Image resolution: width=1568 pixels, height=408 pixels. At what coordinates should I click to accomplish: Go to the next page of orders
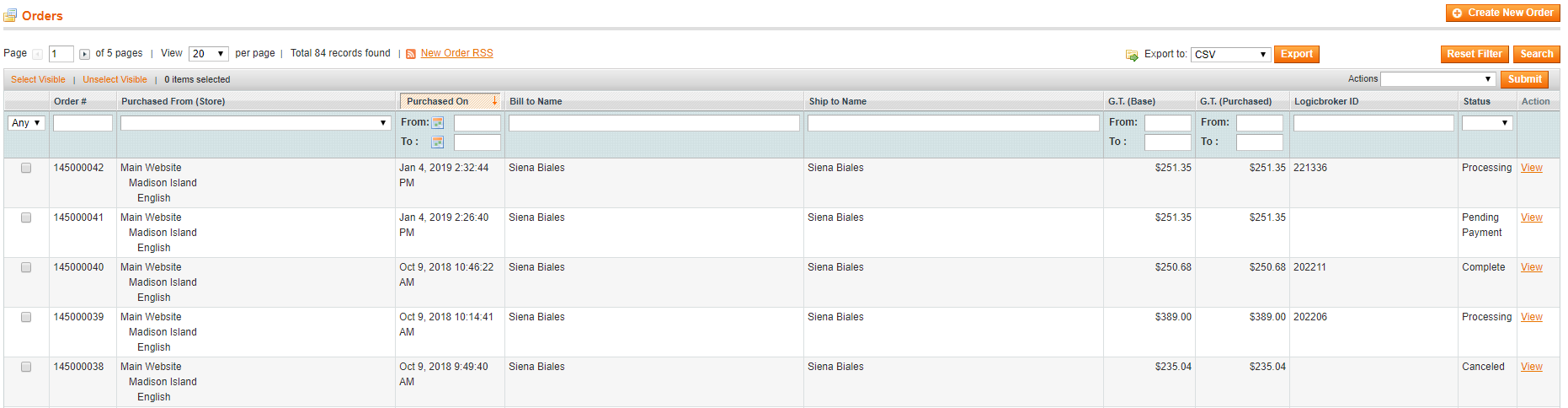click(x=84, y=54)
